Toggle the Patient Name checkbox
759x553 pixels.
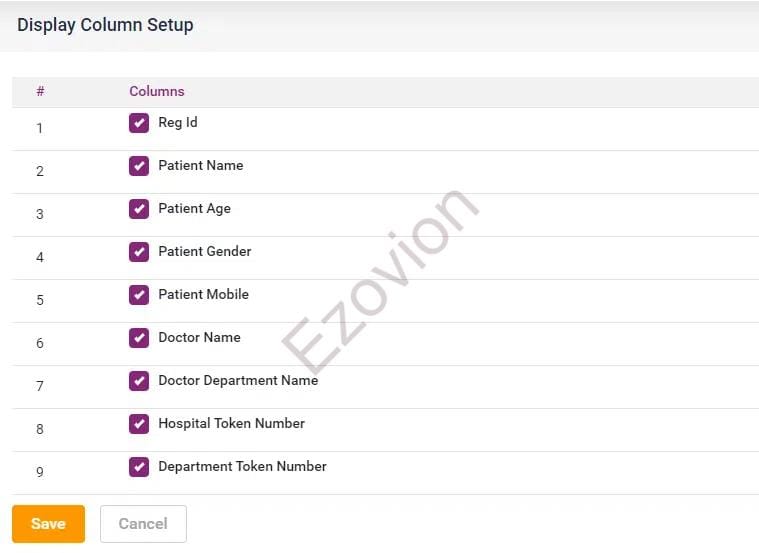(x=139, y=166)
